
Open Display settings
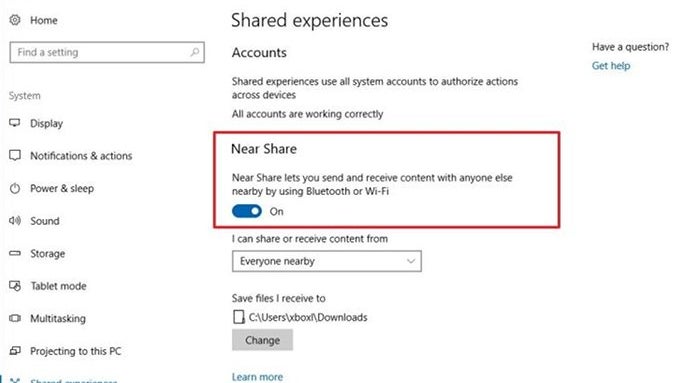[46, 124]
